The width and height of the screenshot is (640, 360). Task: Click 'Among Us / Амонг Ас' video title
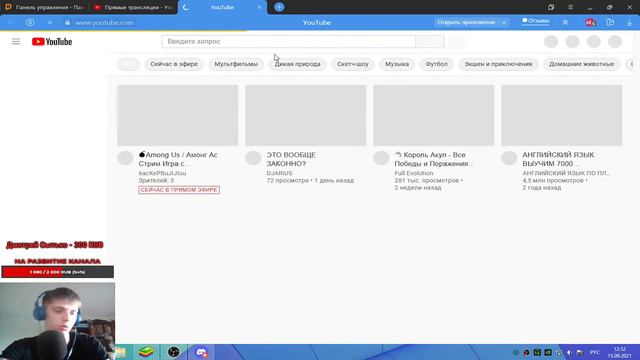(x=178, y=159)
